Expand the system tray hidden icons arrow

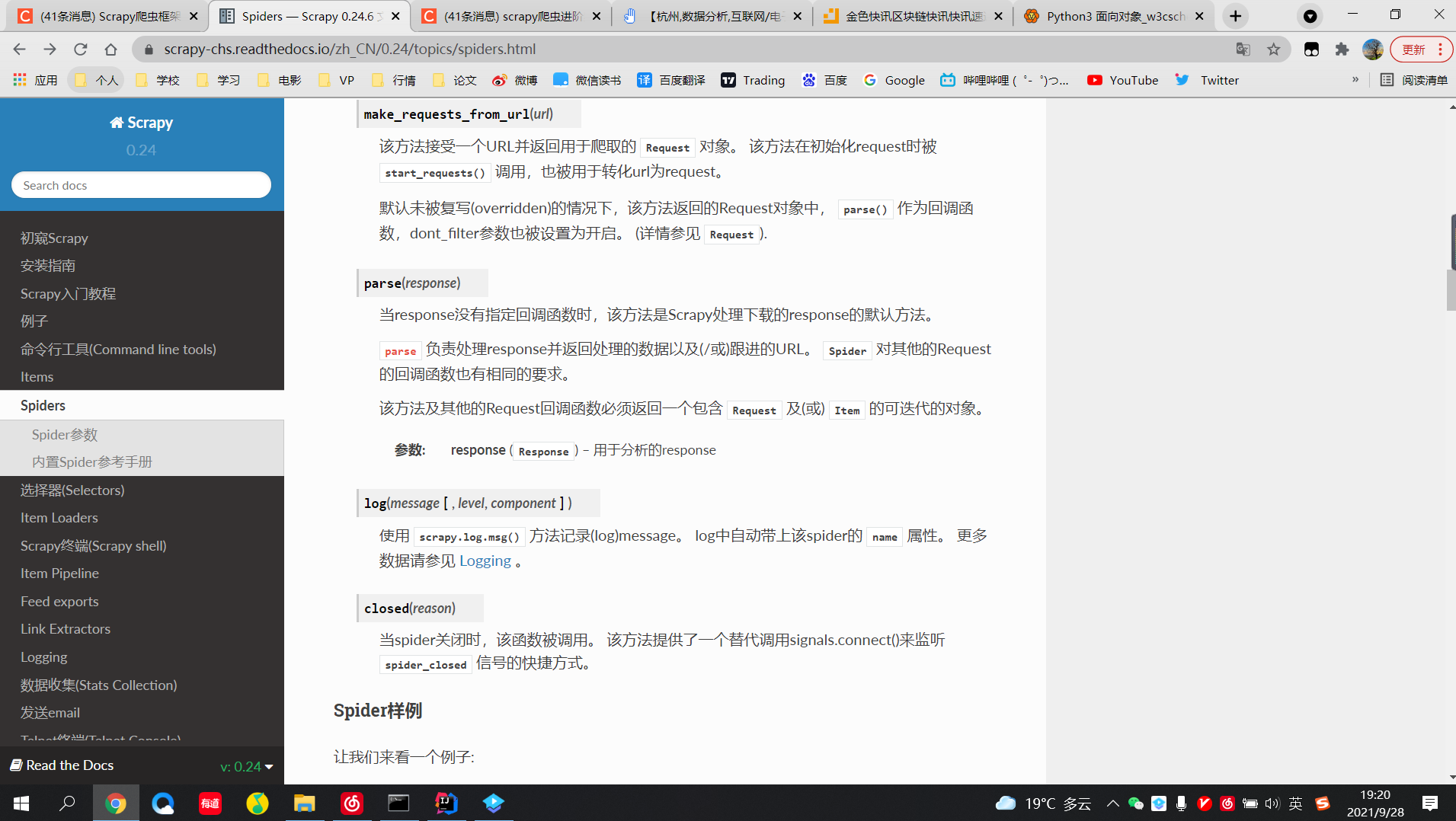1112,803
